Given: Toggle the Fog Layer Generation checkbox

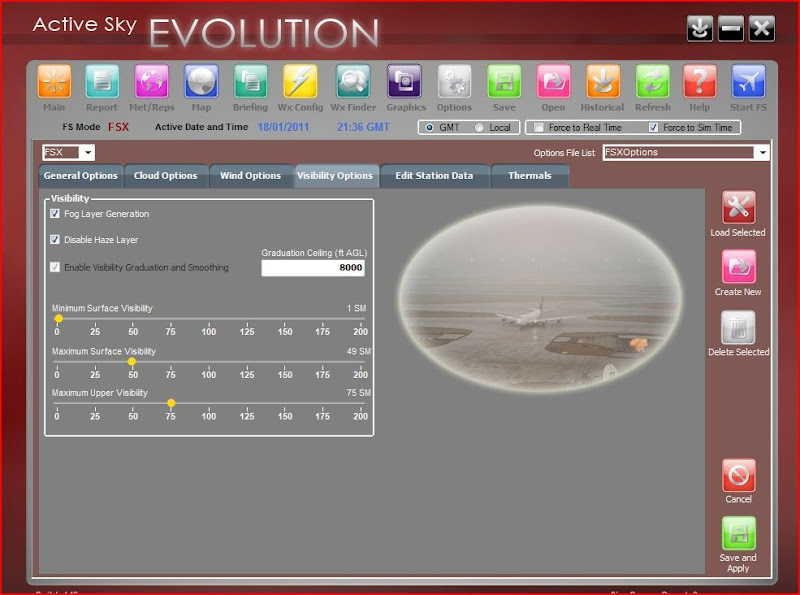Looking at the screenshot, I should click(x=55, y=214).
